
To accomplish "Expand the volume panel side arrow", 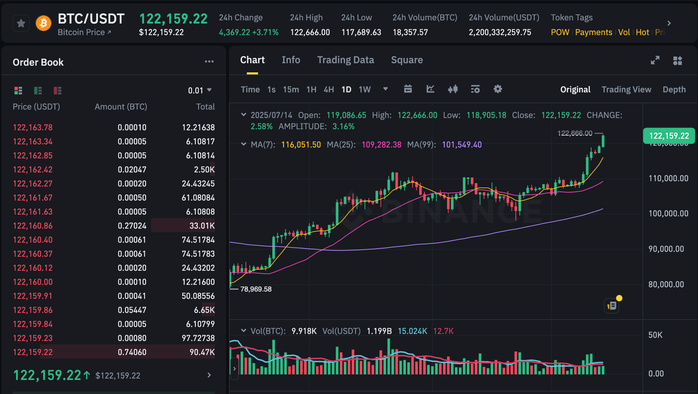I will coord(235,369).
